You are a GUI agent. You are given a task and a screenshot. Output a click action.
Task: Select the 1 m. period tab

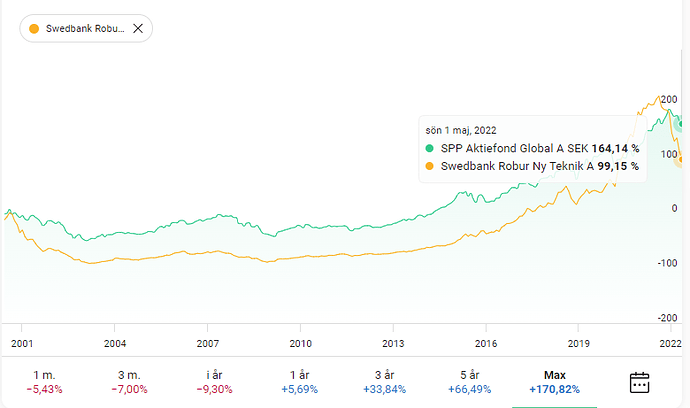click(x=44, y=382)
